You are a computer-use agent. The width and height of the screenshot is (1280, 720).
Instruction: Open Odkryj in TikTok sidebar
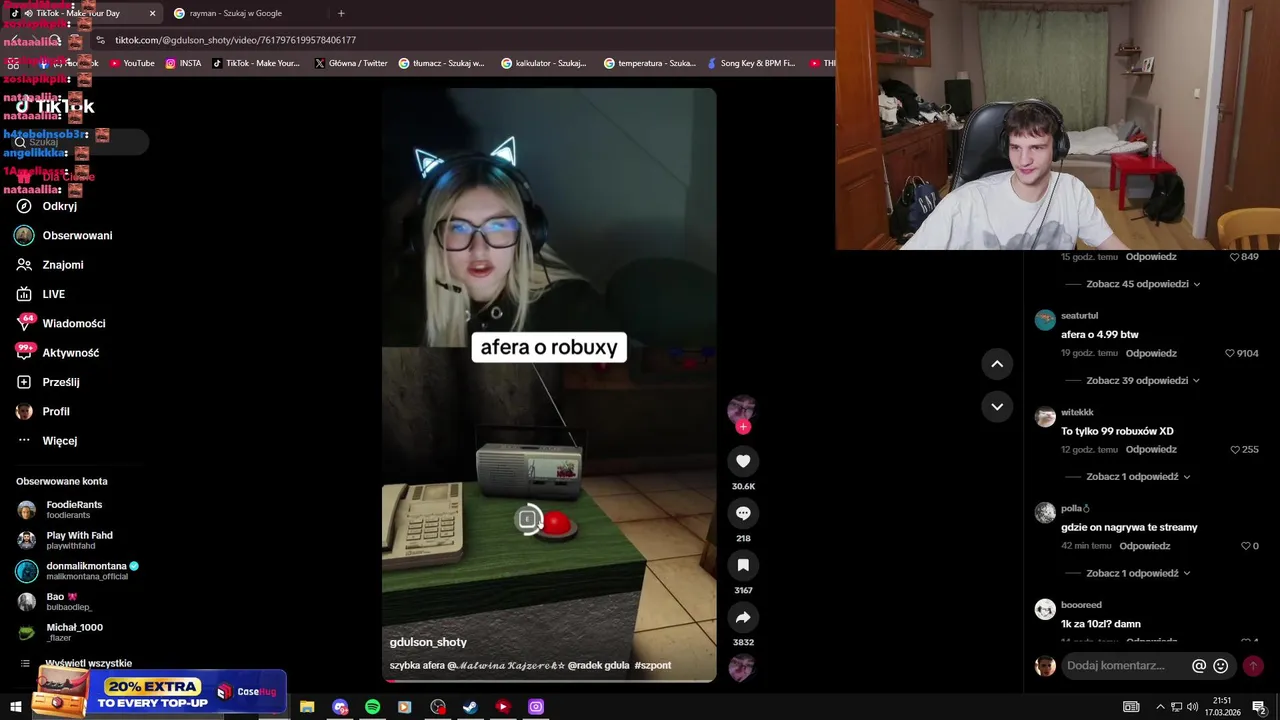point(60,206)
